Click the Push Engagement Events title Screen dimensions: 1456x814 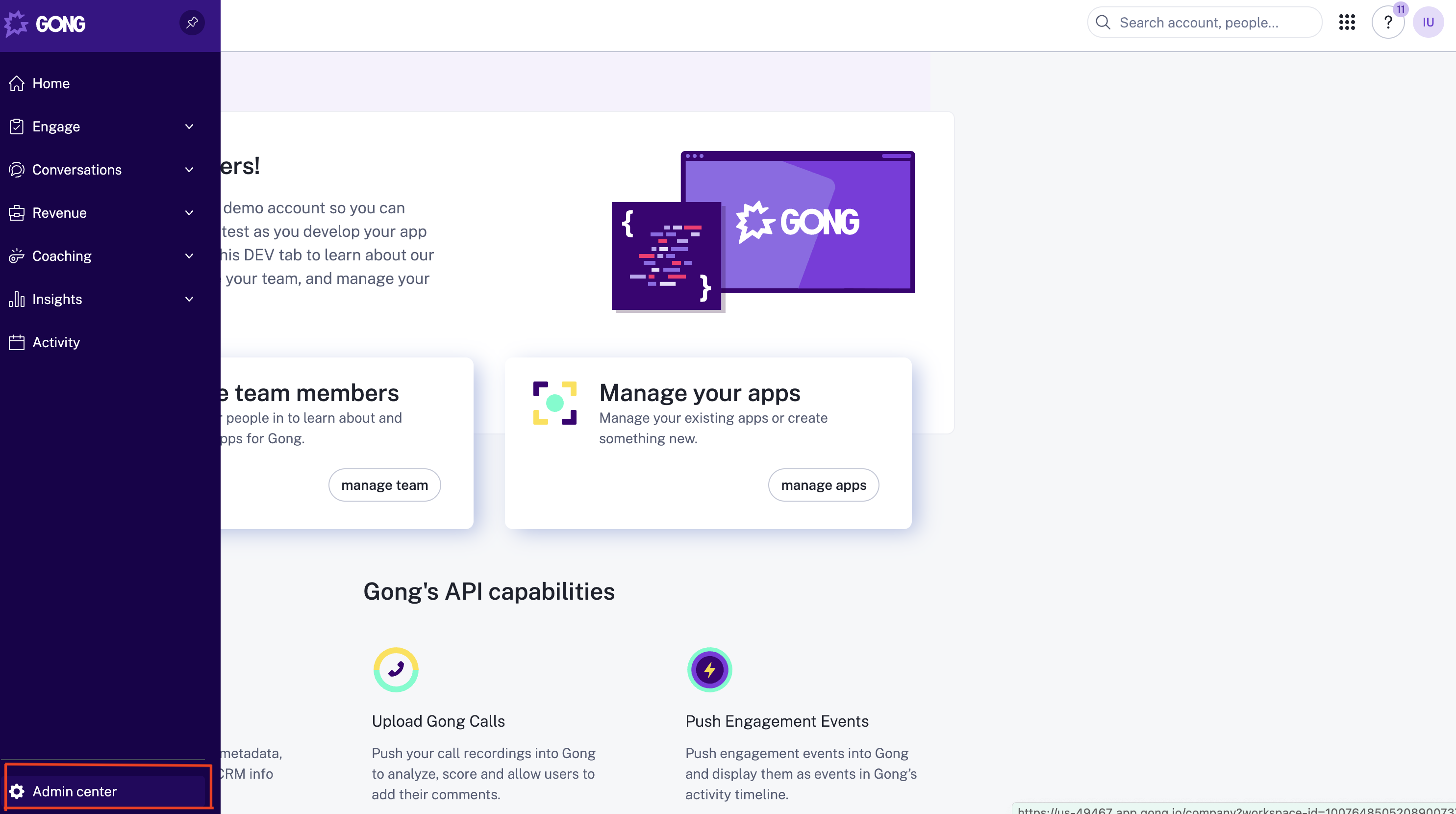tap(777, 721)
